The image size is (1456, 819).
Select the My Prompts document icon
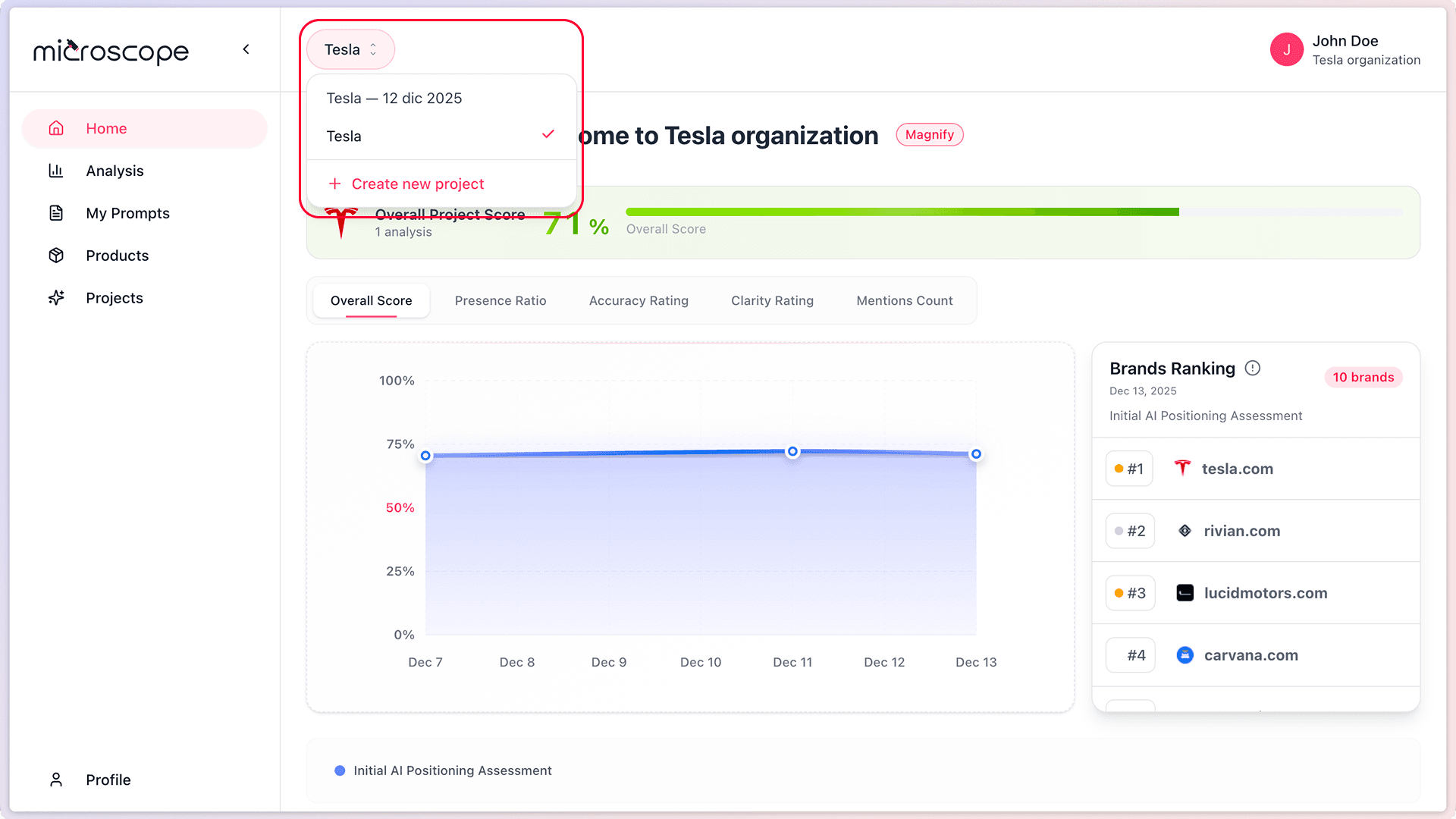pos(56,213)
